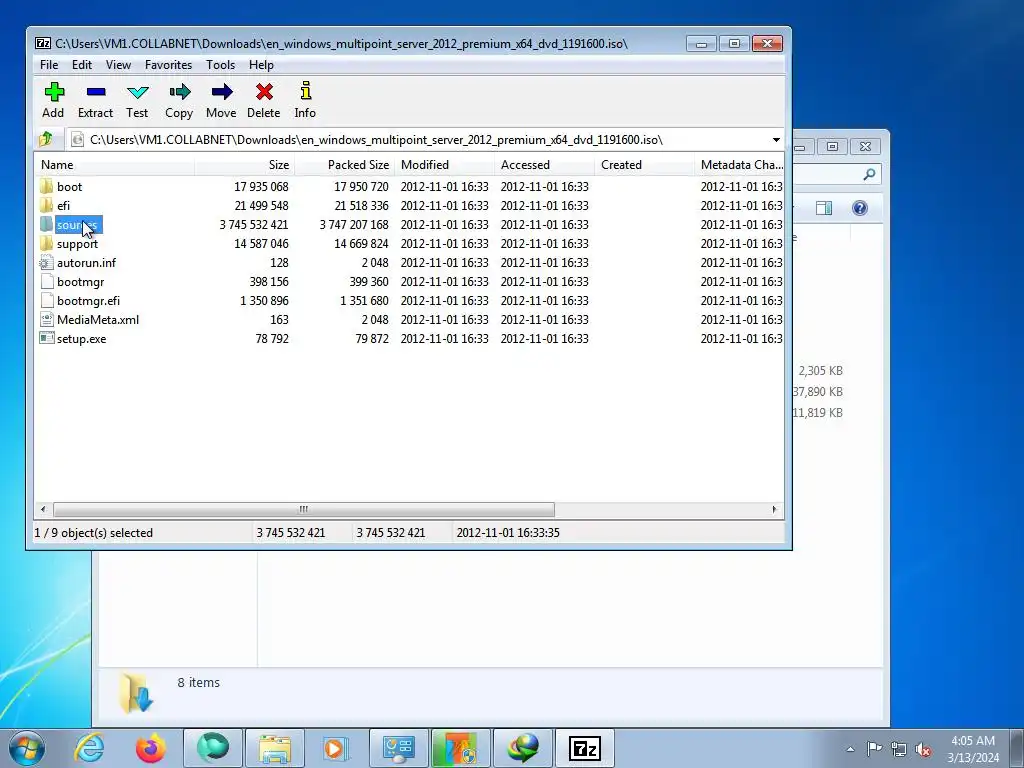The height and width of the screenshot is (768, 1024).
Task: Select the bootmgr.efi file icon
Action: 46,300
